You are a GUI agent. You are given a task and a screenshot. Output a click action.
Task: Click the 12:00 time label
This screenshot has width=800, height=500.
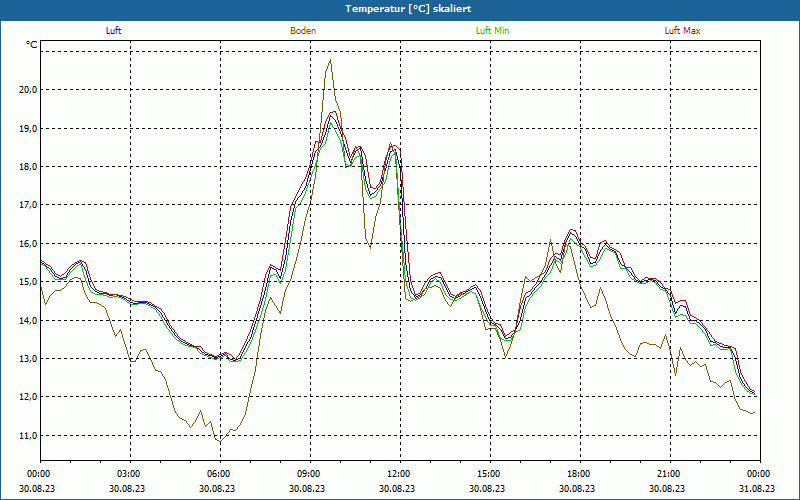point(397,474)
